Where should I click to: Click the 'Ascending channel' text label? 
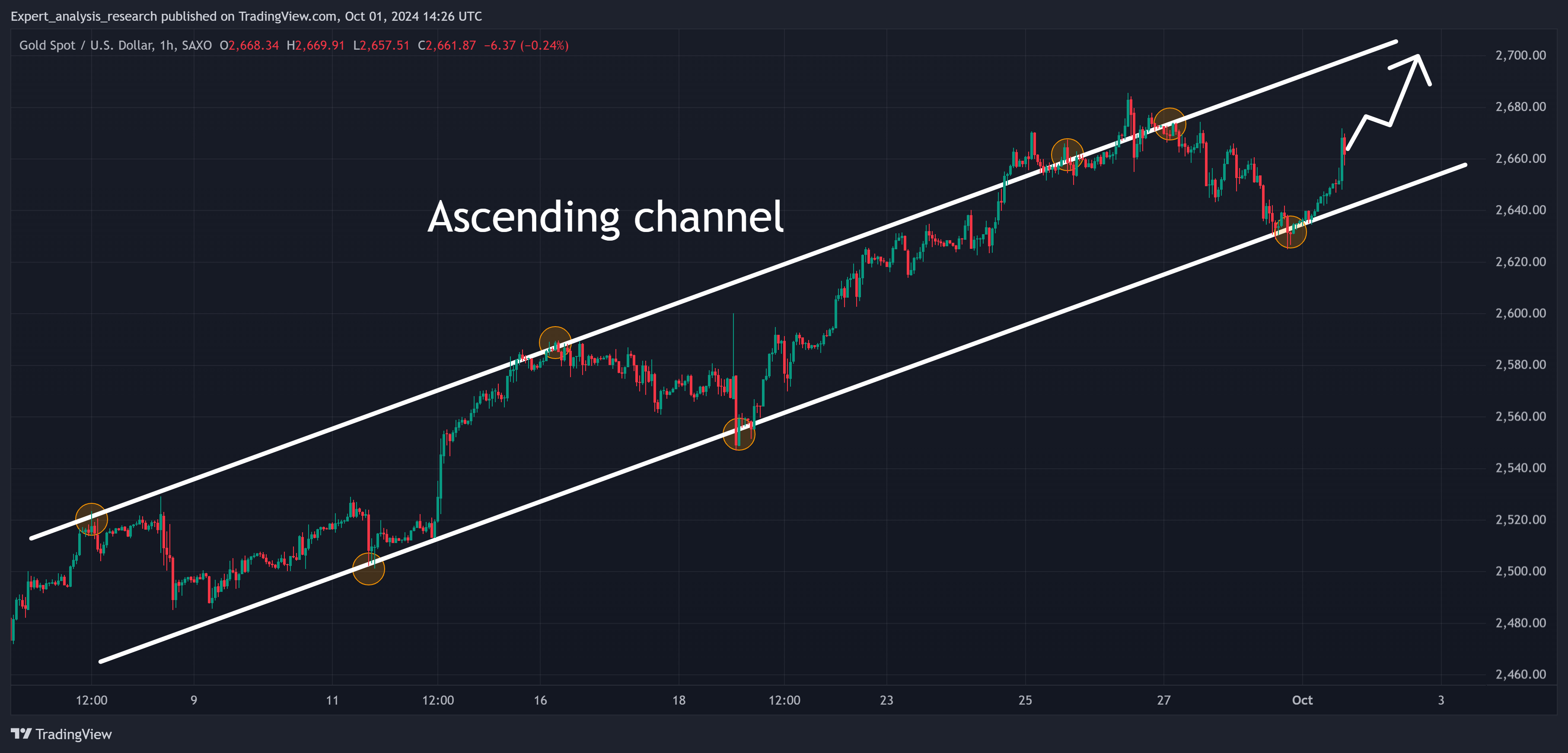[x=606, y=217]
